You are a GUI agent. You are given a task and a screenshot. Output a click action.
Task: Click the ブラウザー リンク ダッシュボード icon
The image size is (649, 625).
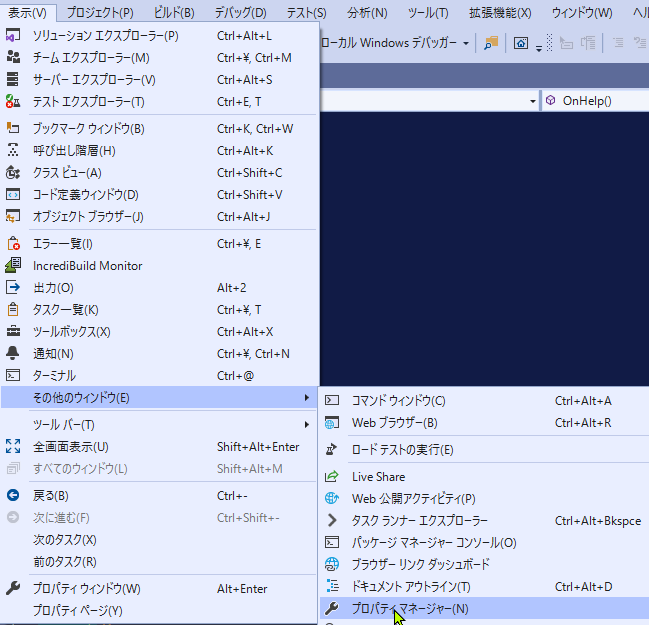click(x=332, y=564)
